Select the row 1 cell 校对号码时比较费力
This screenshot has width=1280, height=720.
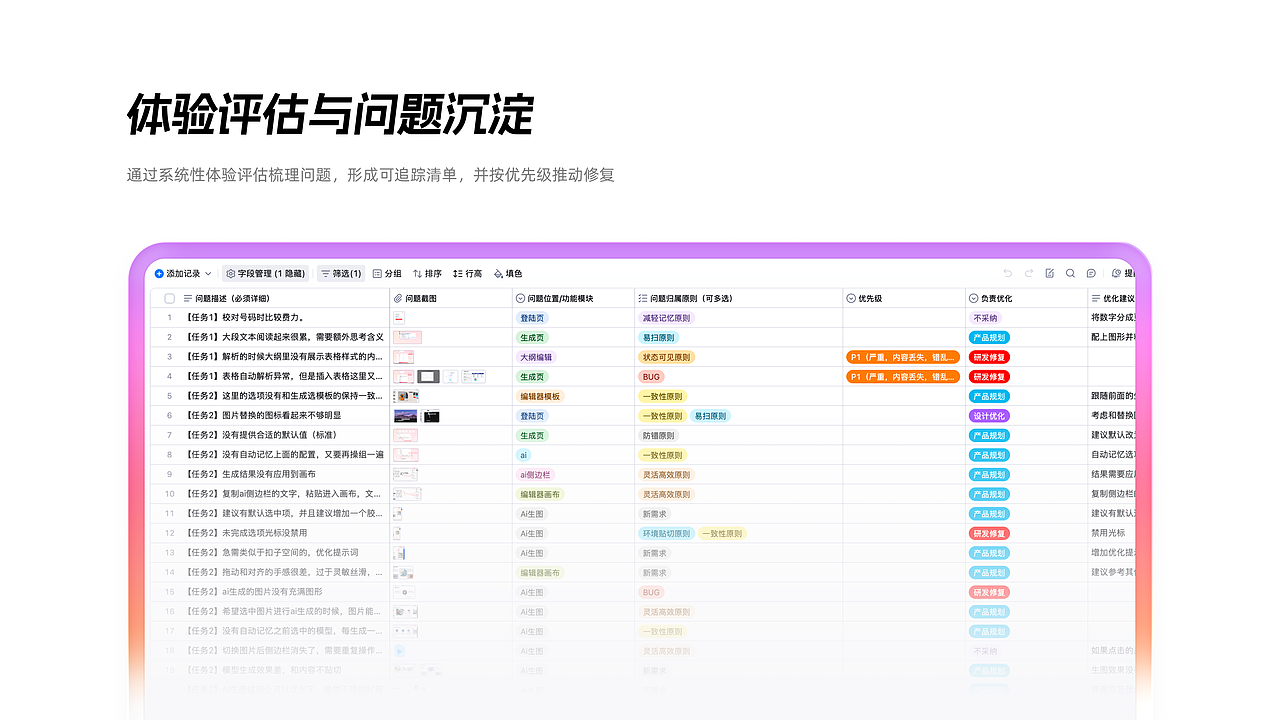[x=285, y=318]
